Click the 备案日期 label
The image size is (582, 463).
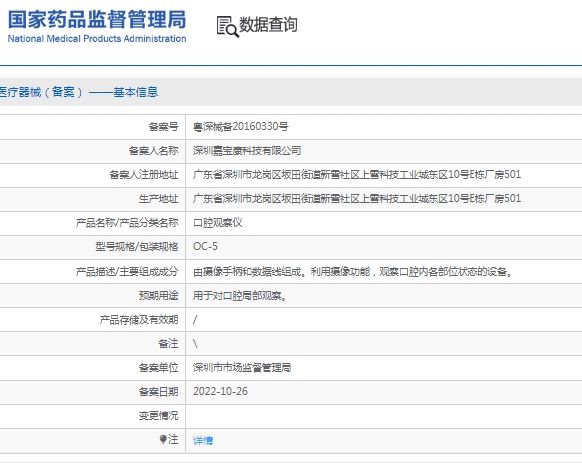click(158, 392)
